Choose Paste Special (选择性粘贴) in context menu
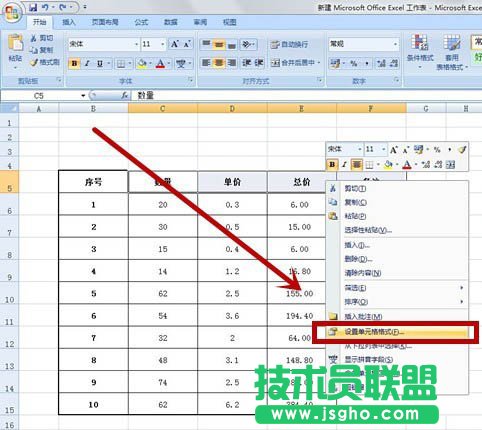 coord(397,230)
